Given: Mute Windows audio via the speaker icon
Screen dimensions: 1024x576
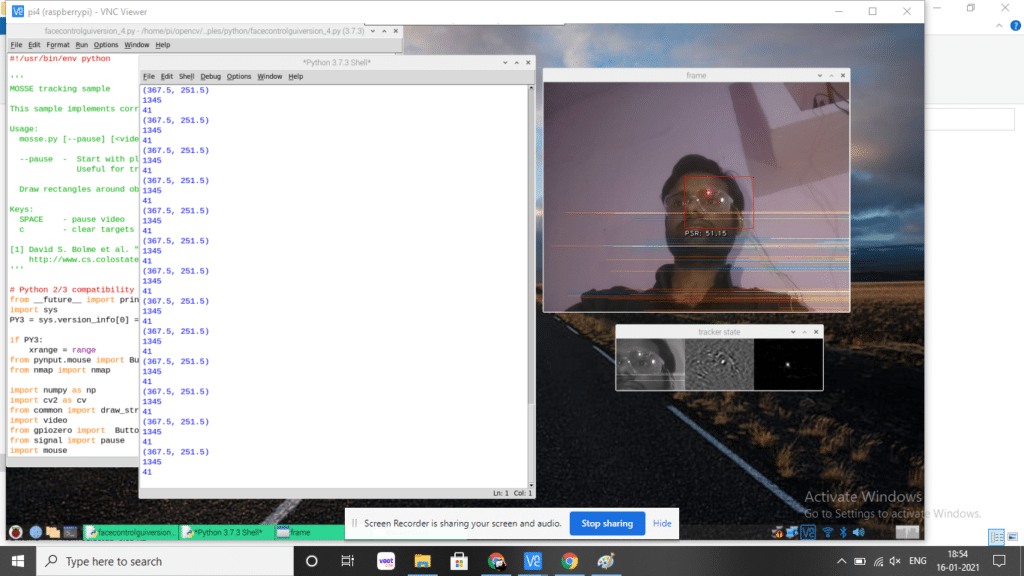Looking at the screenshot, I should [x=893, y=561].
